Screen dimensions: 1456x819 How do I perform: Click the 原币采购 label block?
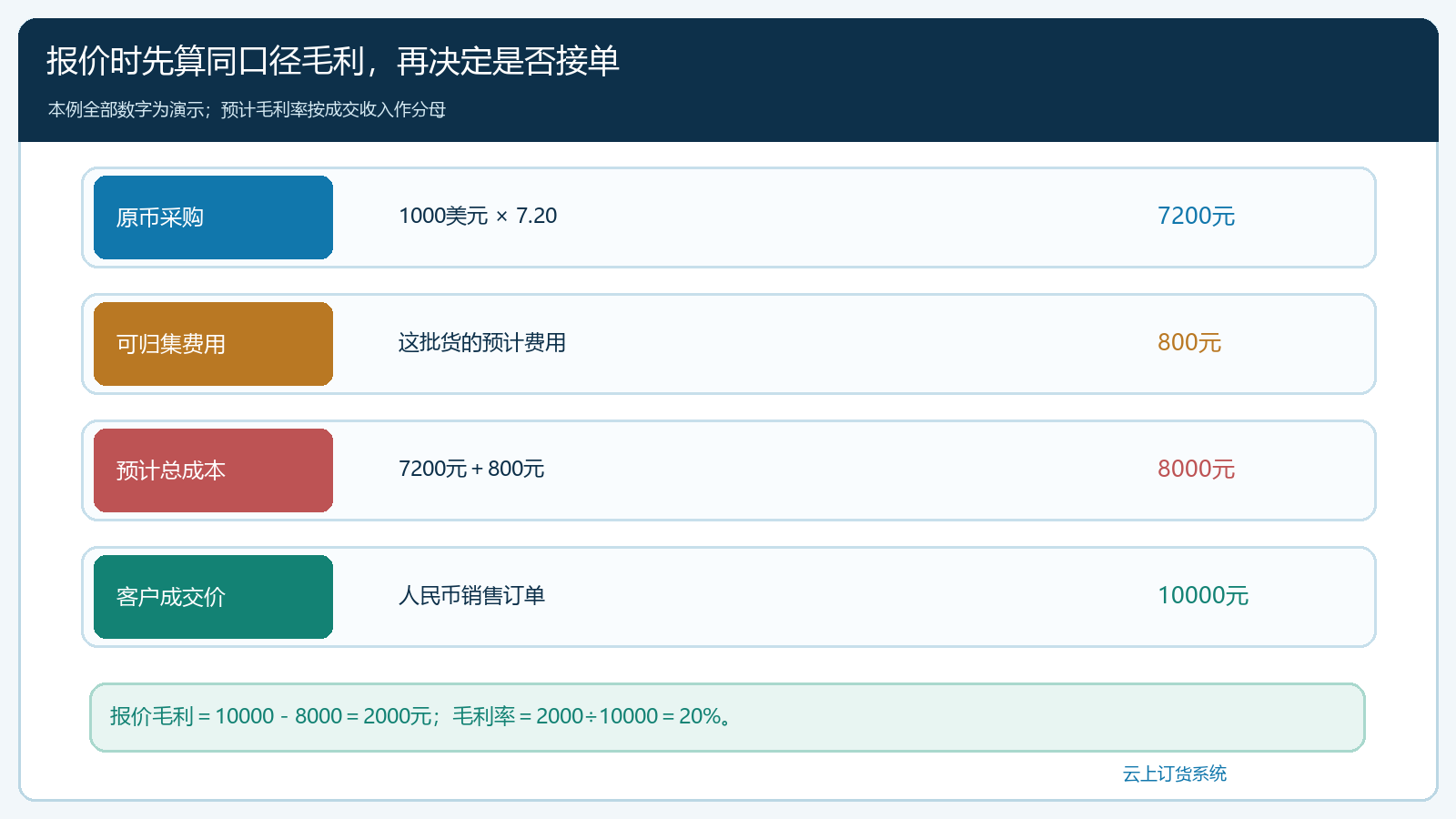(x=213, y=217)
